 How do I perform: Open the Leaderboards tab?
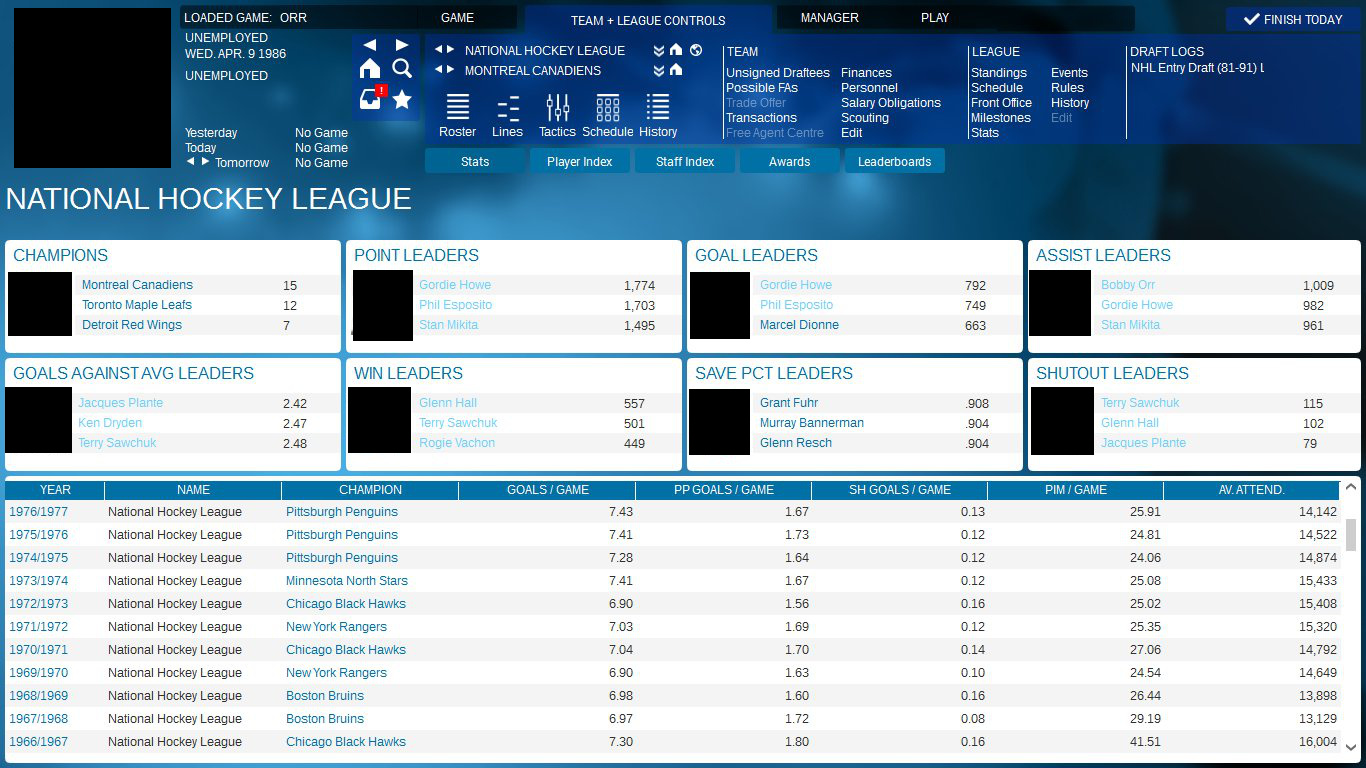click(895, 161)
